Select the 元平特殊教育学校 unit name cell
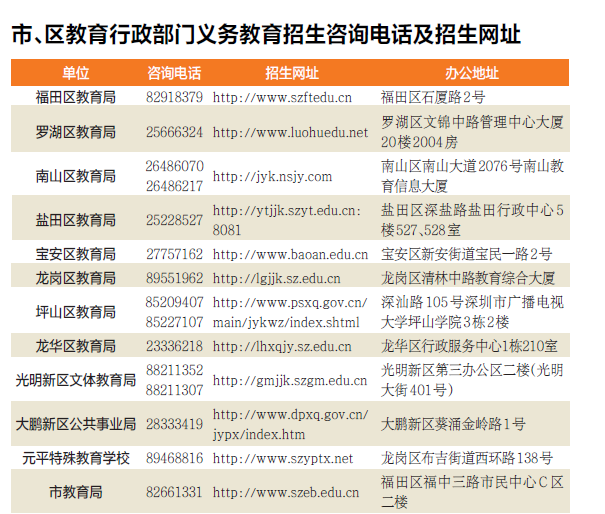 (76, 458)
